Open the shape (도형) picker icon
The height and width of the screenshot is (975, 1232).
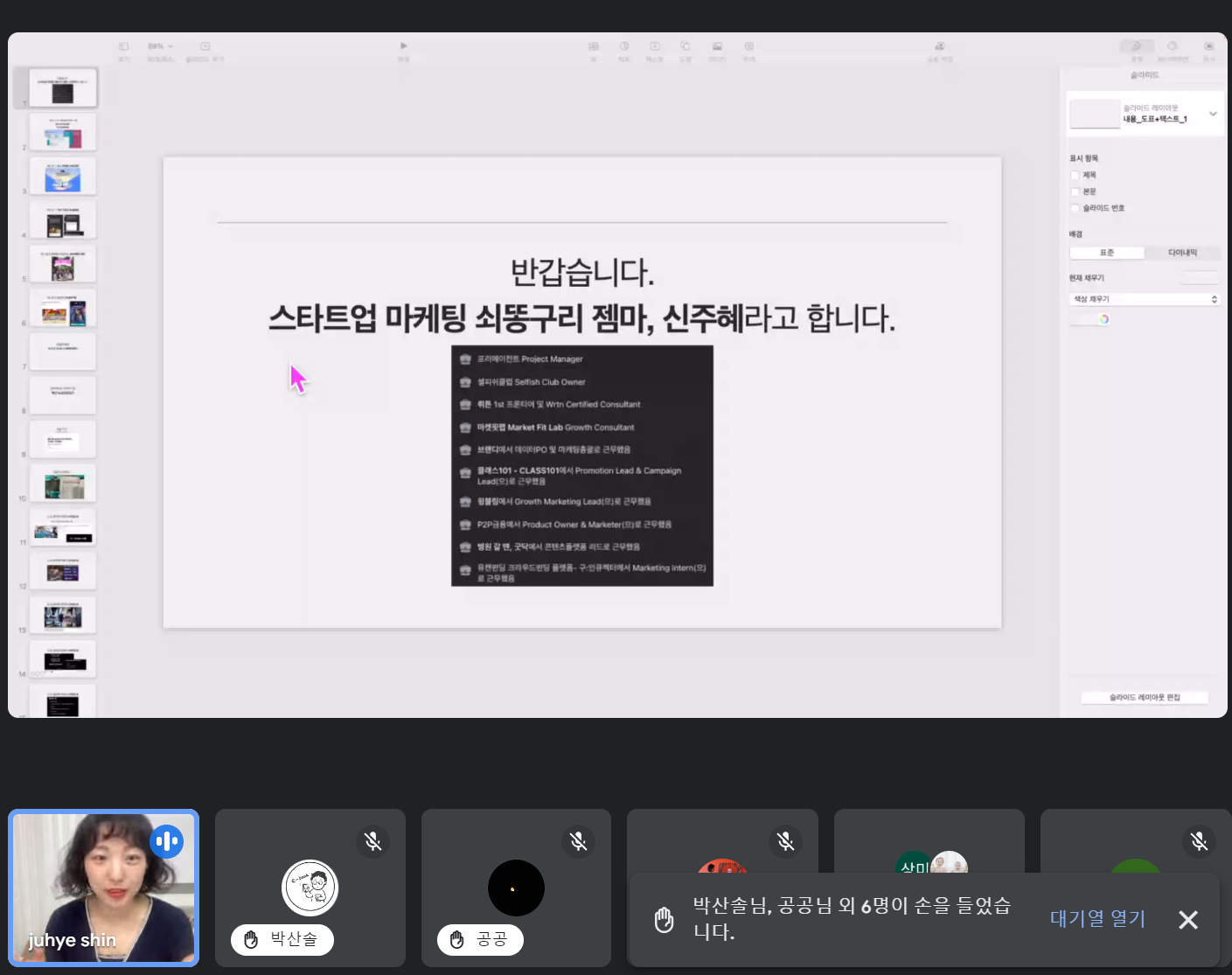[686, 47]
